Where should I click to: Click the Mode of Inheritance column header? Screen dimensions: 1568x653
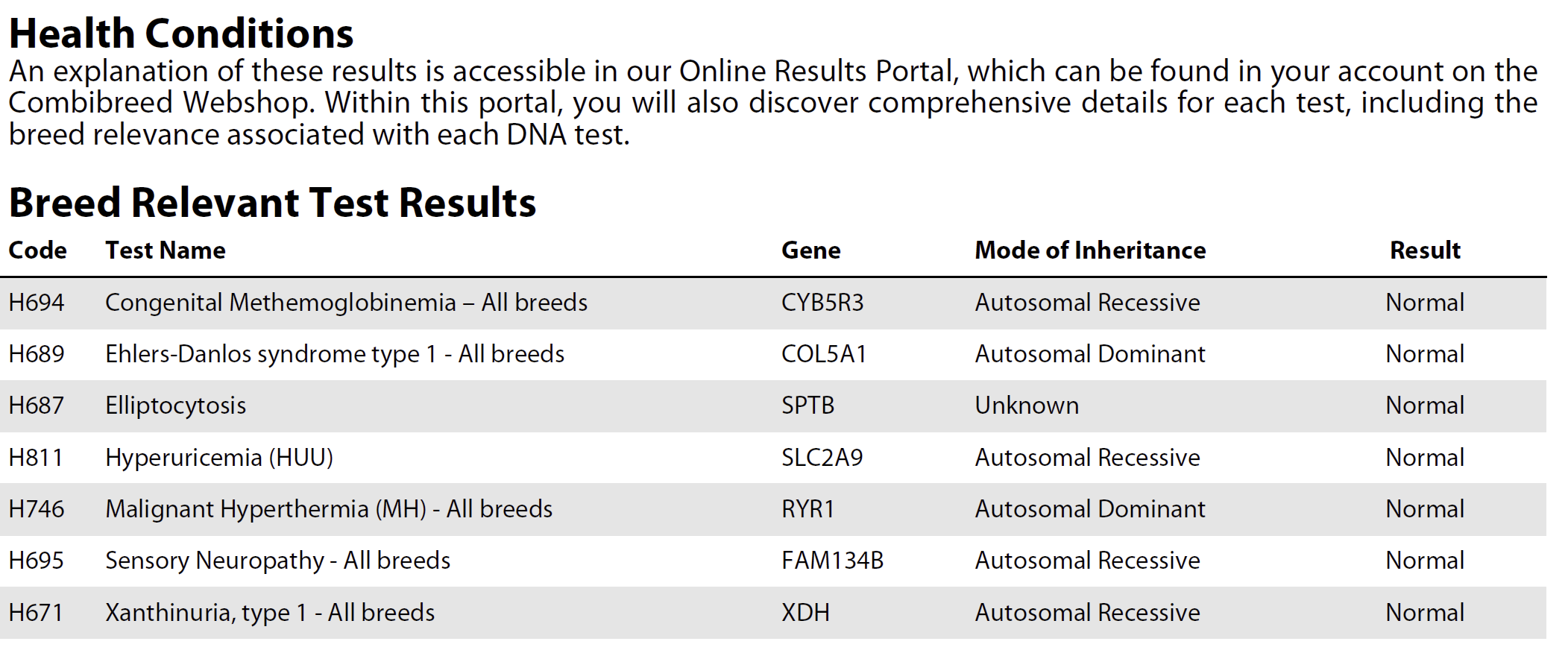click(1089, 250)
